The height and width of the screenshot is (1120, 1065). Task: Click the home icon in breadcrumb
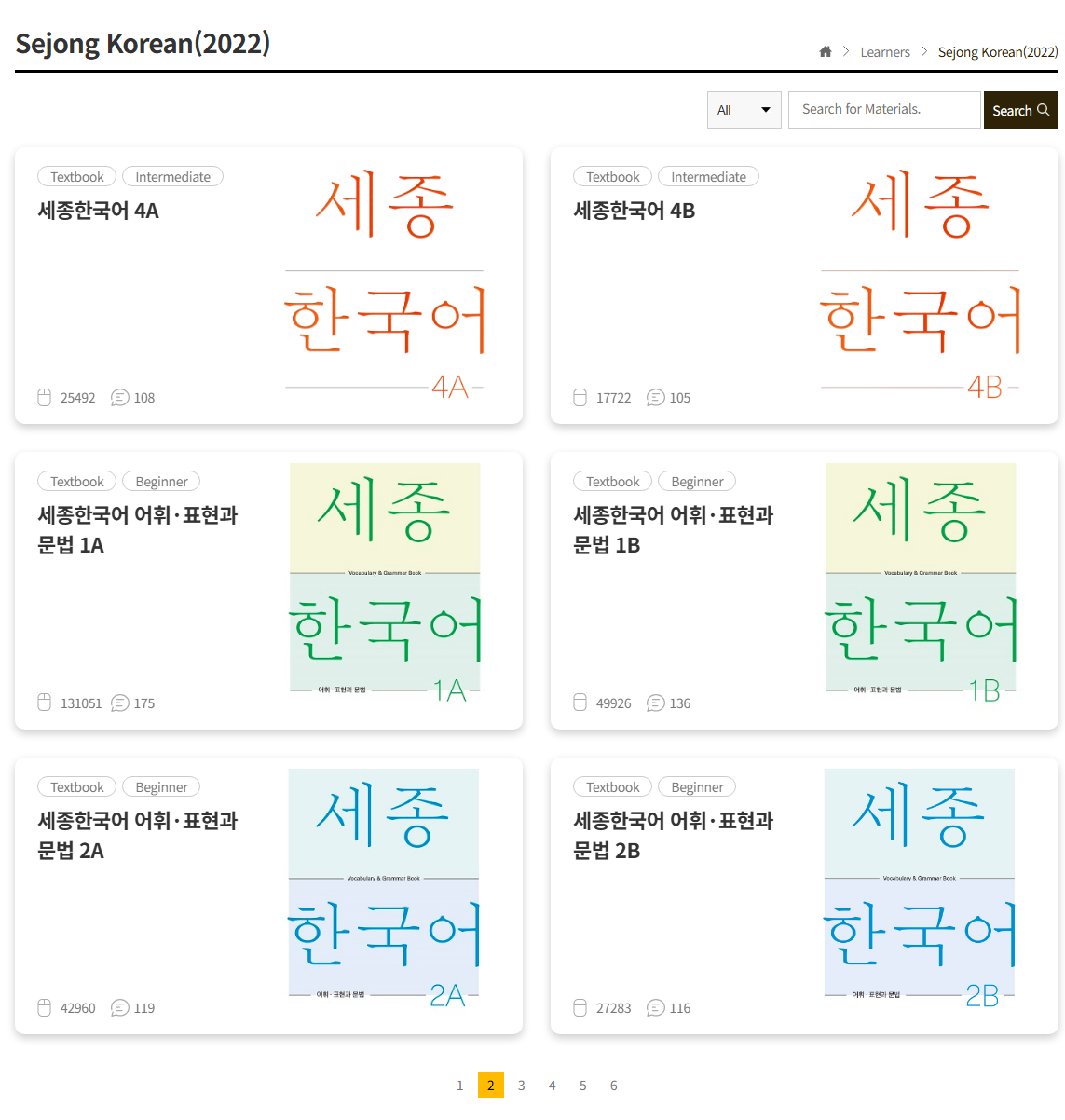[x=825, y=52]
